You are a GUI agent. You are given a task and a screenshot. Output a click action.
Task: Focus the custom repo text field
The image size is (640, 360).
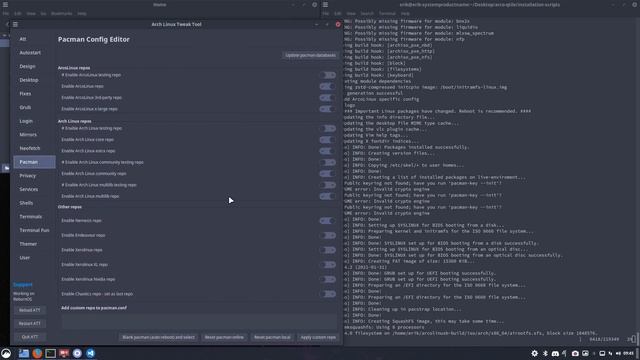coord(199,322)
